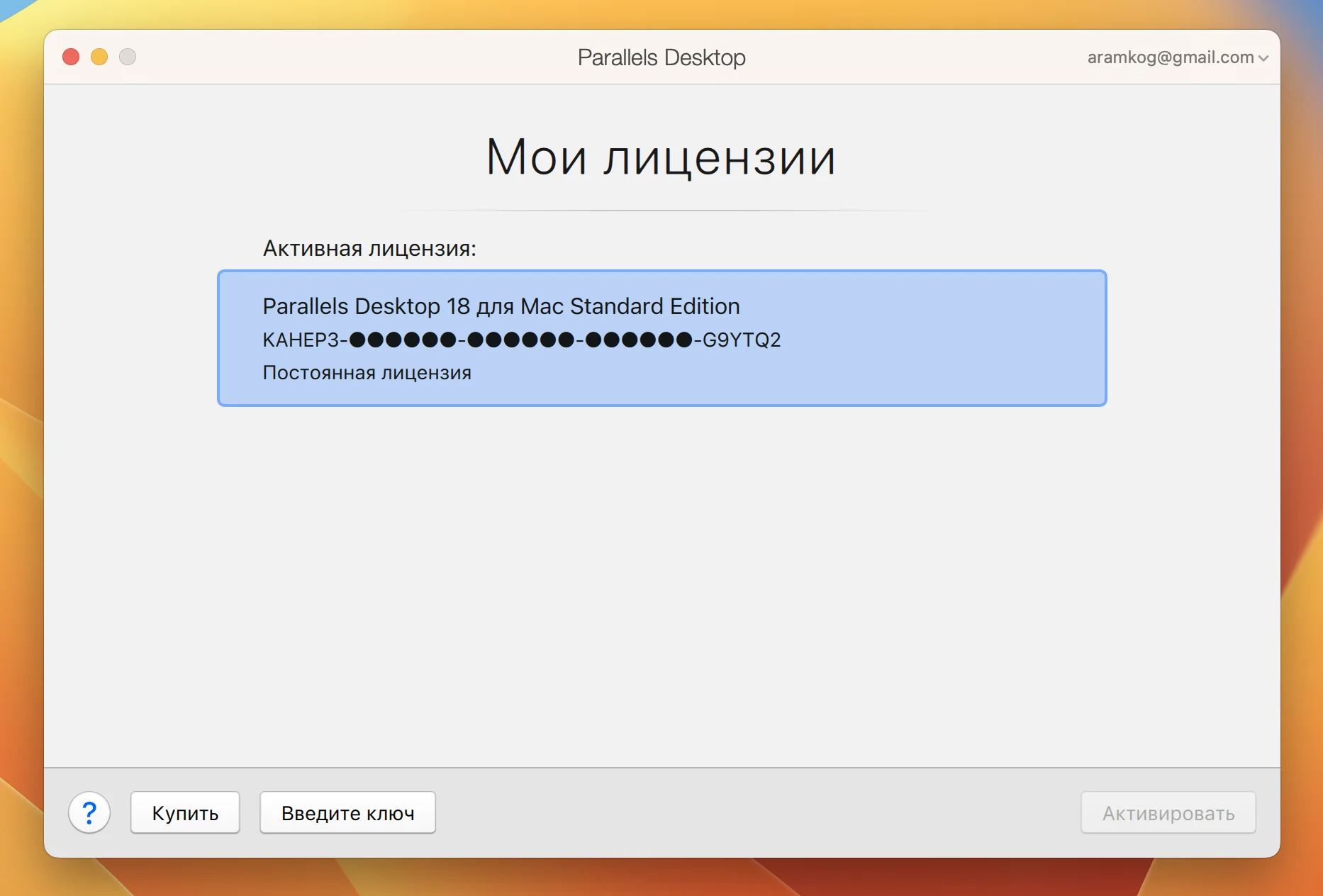Open the aramkog@gmail.com account menu
This screenshot has width=1323, height=896.
1178,57
